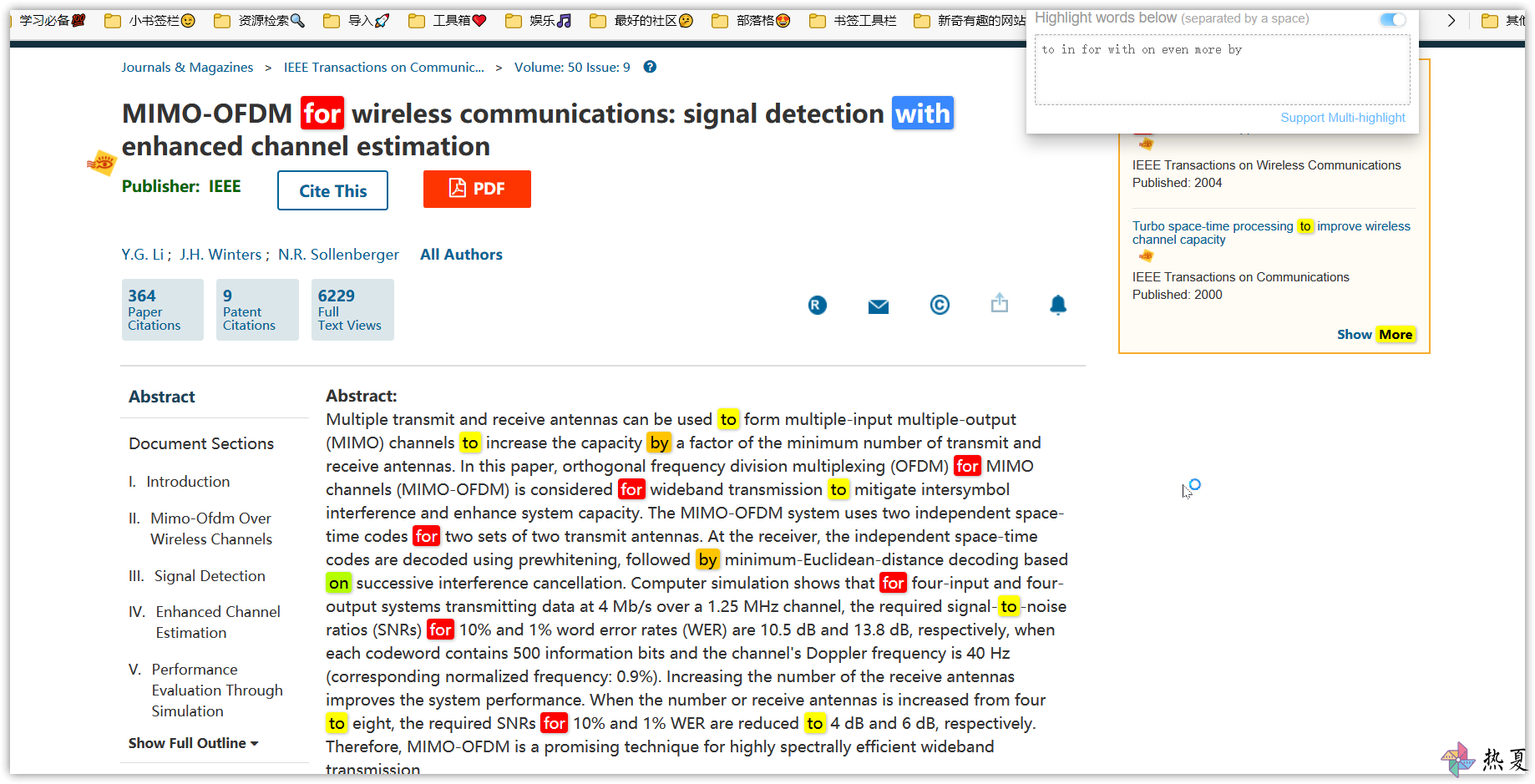Open the 工具箱 bookmark folder
The width and height of the screenshot is (1535, 784).
pyautogui.click(x=448, y=20)
